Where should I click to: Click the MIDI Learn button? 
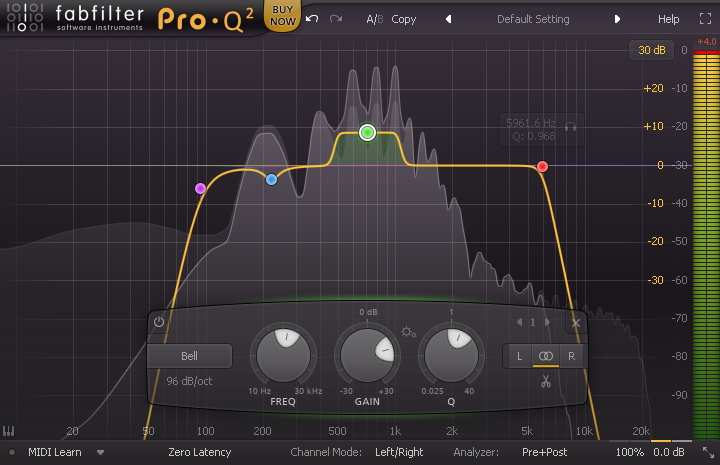tap(55, 452)
